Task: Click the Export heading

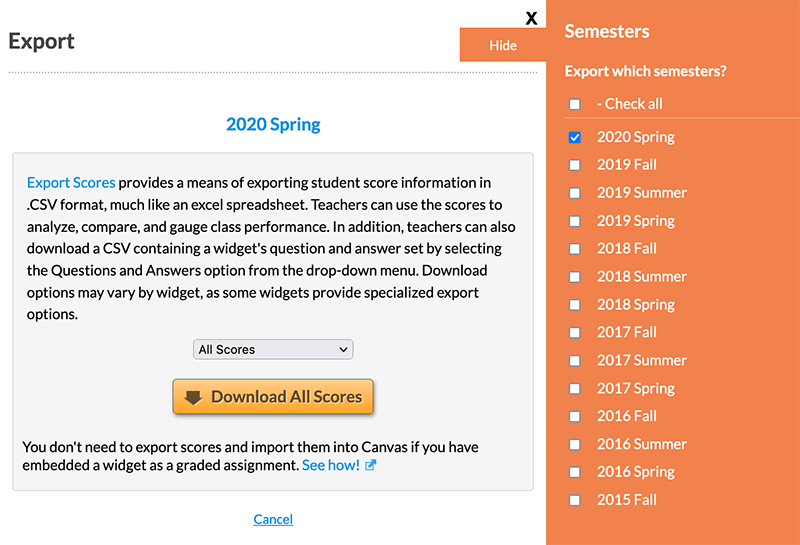Action: pos(41,41)
